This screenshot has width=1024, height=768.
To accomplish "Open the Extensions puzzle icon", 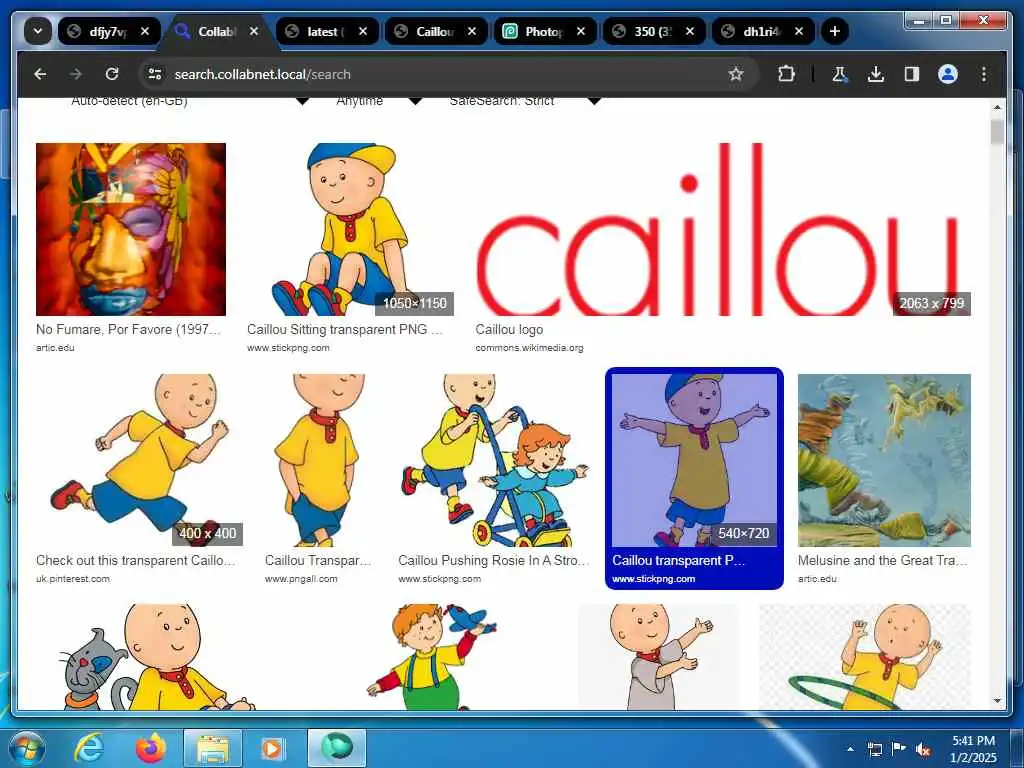I will (786, 74).
